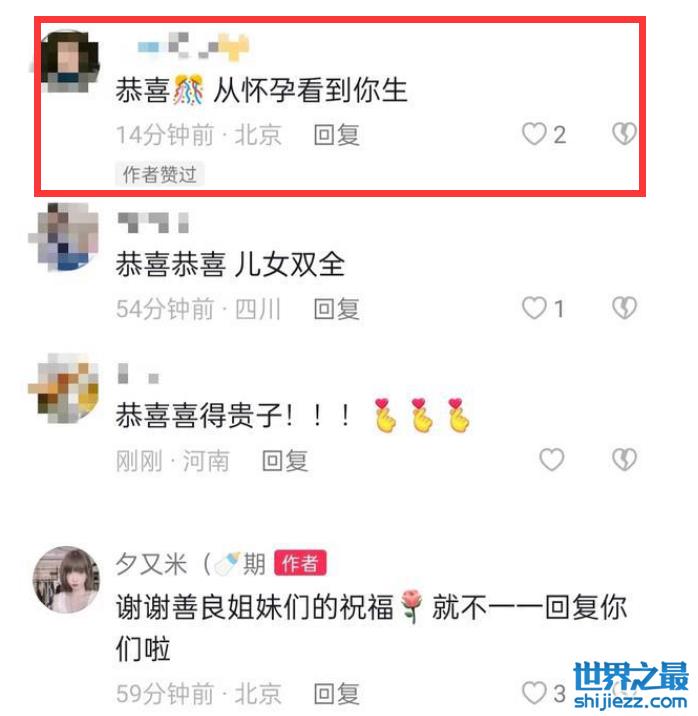
Task: Dislike the comment 从怀孕看到你生
Action: point(624,134)
